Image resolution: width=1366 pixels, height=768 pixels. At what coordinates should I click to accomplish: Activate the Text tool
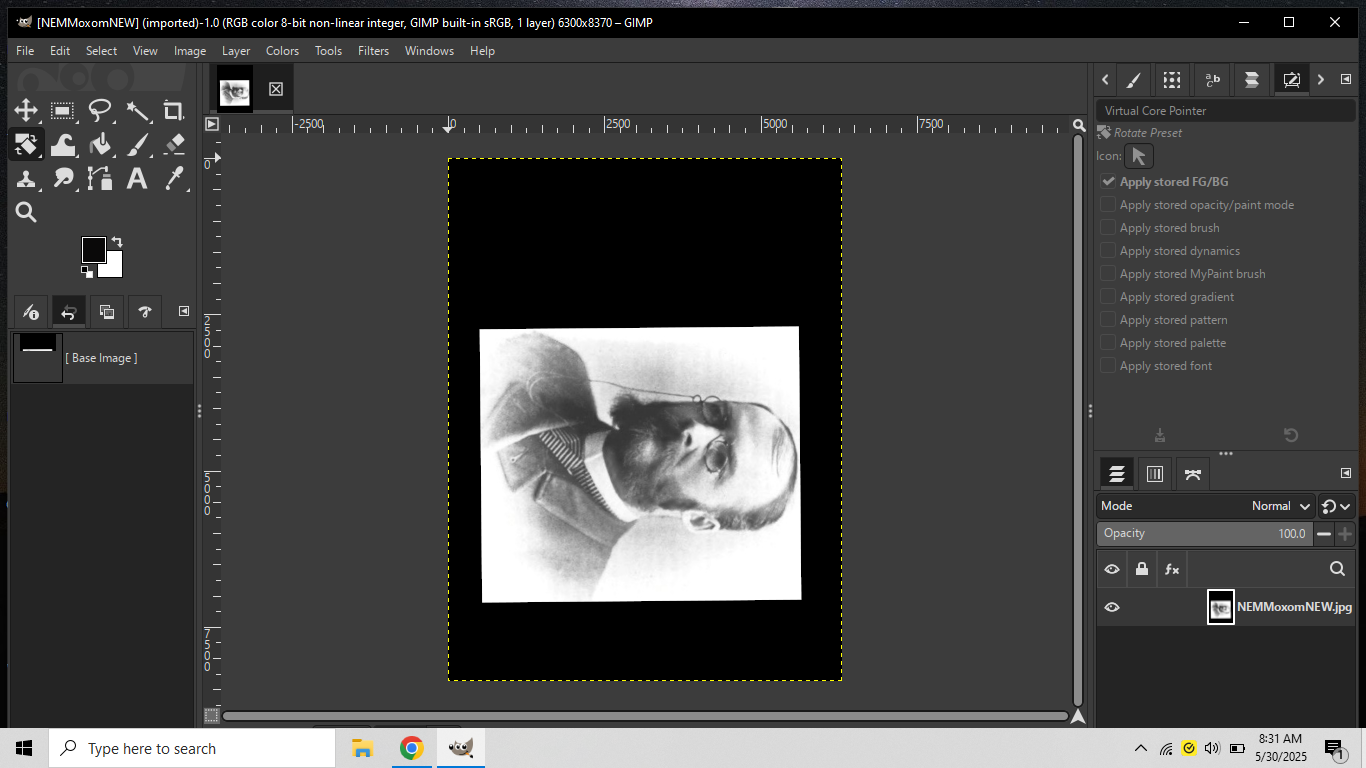coord(137,179)
